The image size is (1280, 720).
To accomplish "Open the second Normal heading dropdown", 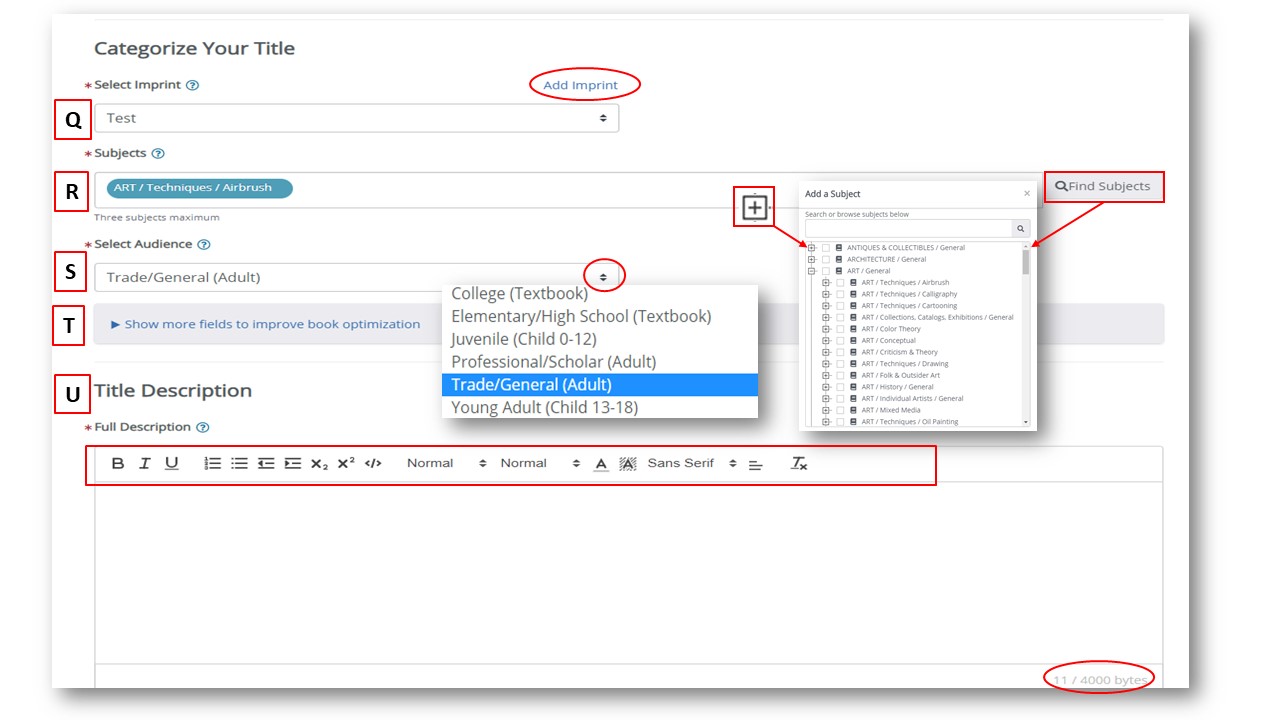I will tap(540, 463).
